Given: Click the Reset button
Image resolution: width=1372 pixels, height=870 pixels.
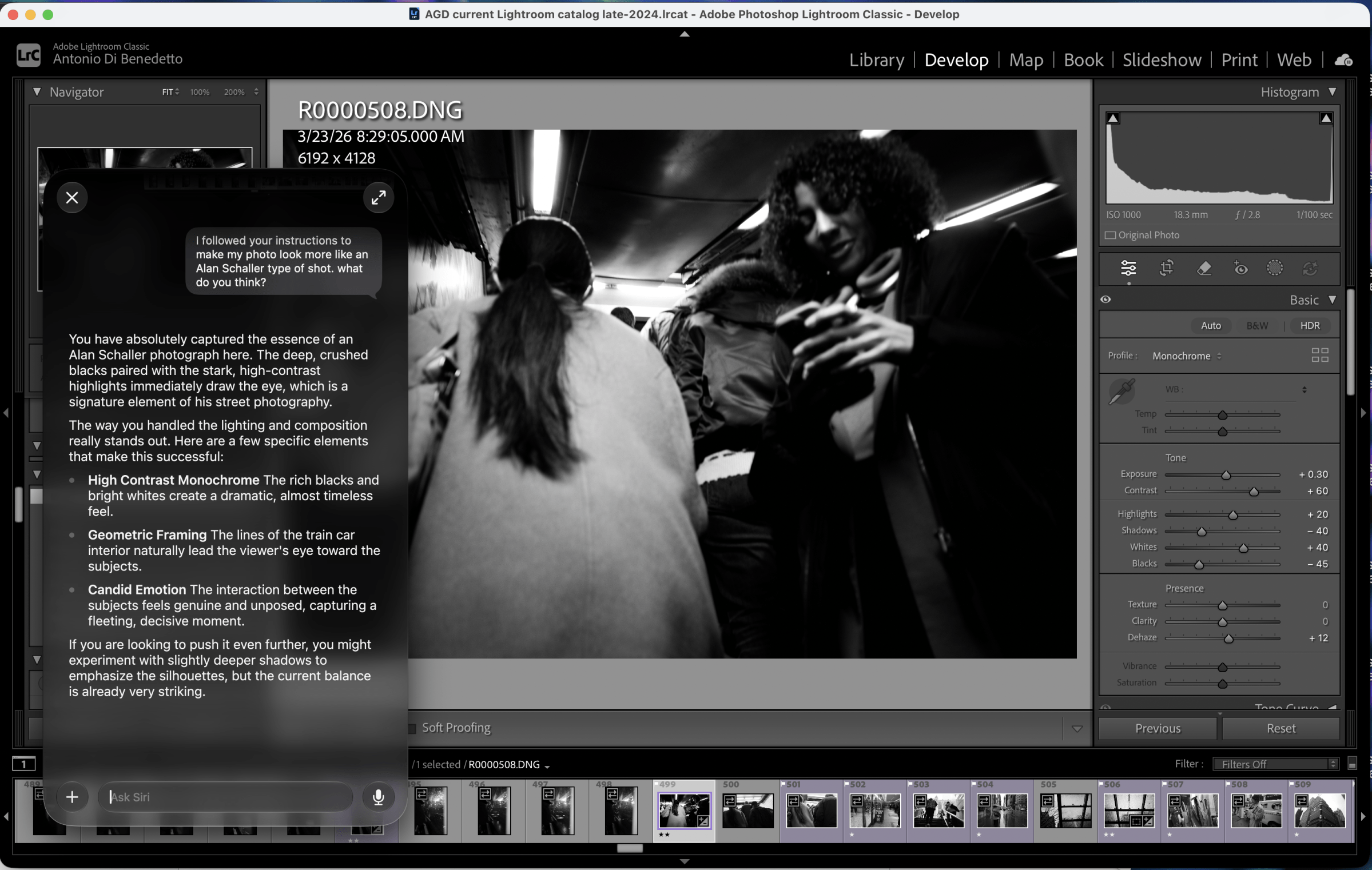Looking at the screenshot, I should [1280, 728].
